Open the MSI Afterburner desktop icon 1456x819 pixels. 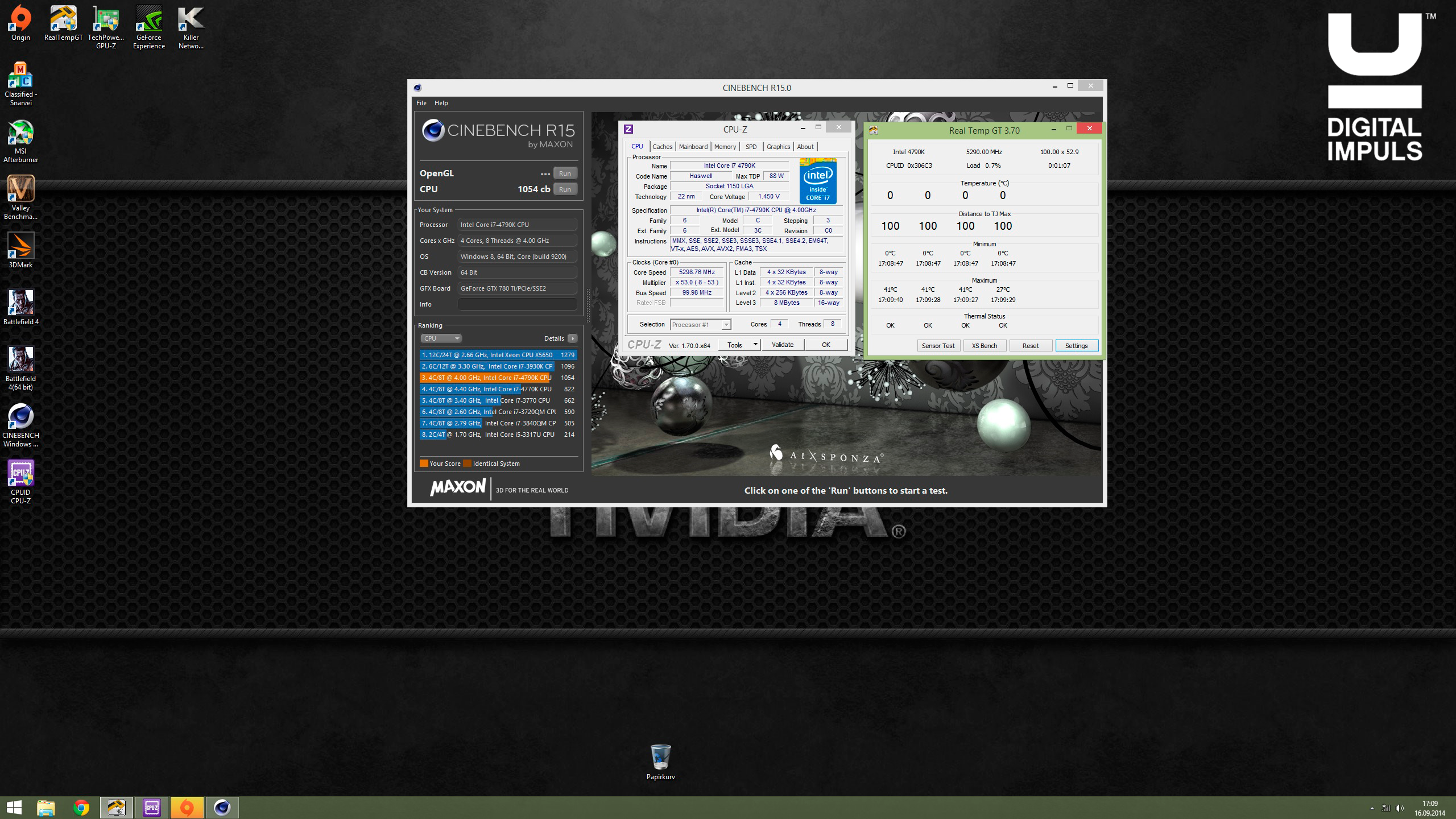pos(20,140)
